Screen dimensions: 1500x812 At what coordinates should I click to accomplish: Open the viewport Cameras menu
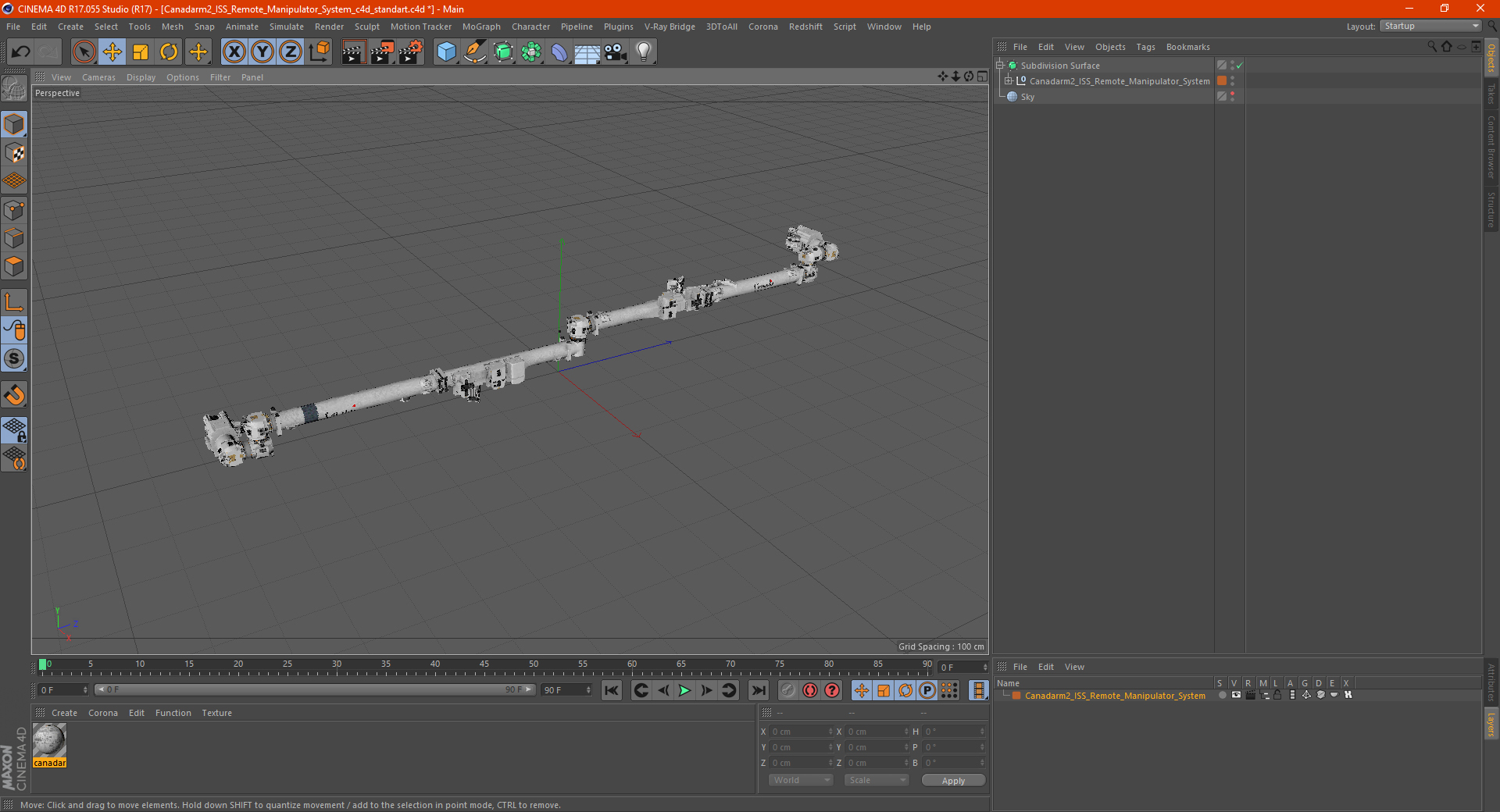(x=98, y=77)
